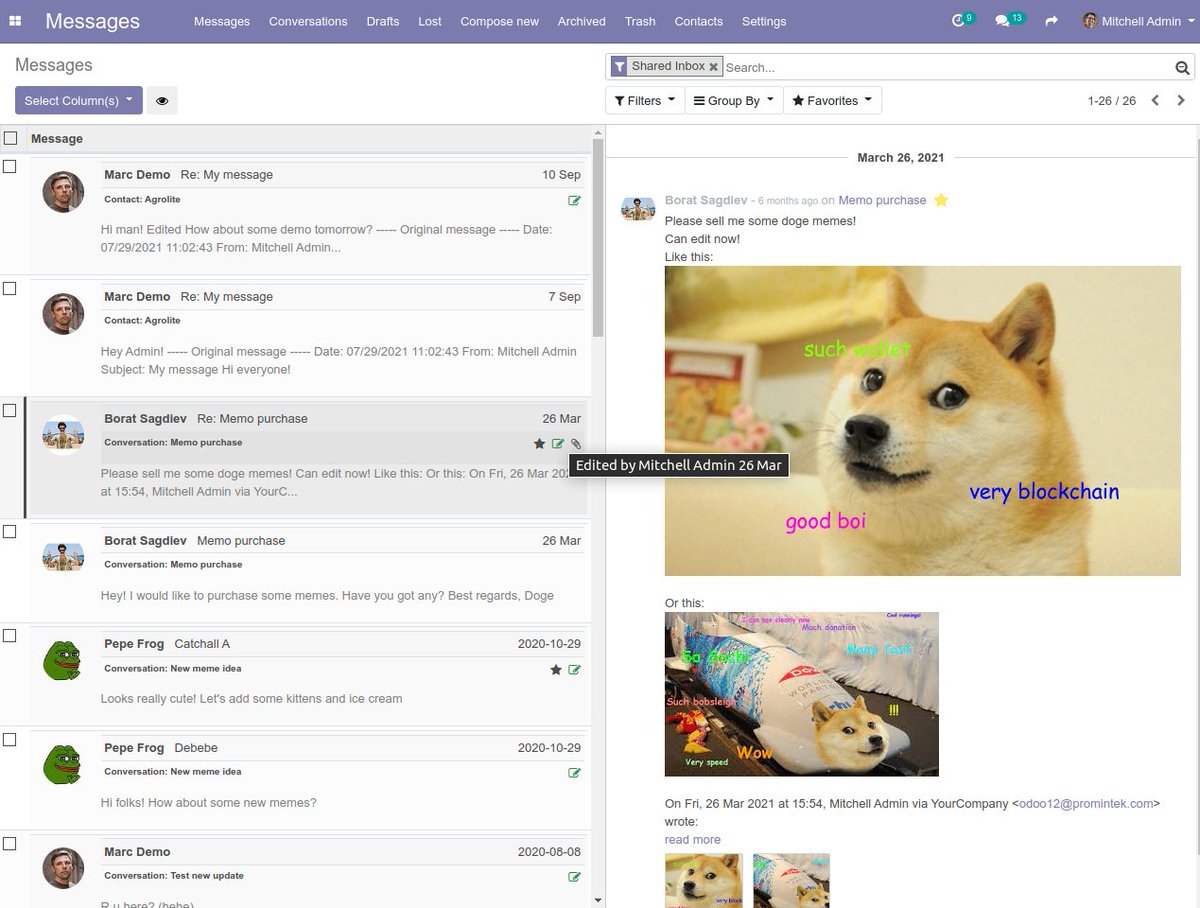
Task: Click edit icon on Marc Demo 2020-08-08 row
Action: tap(574, 877)
